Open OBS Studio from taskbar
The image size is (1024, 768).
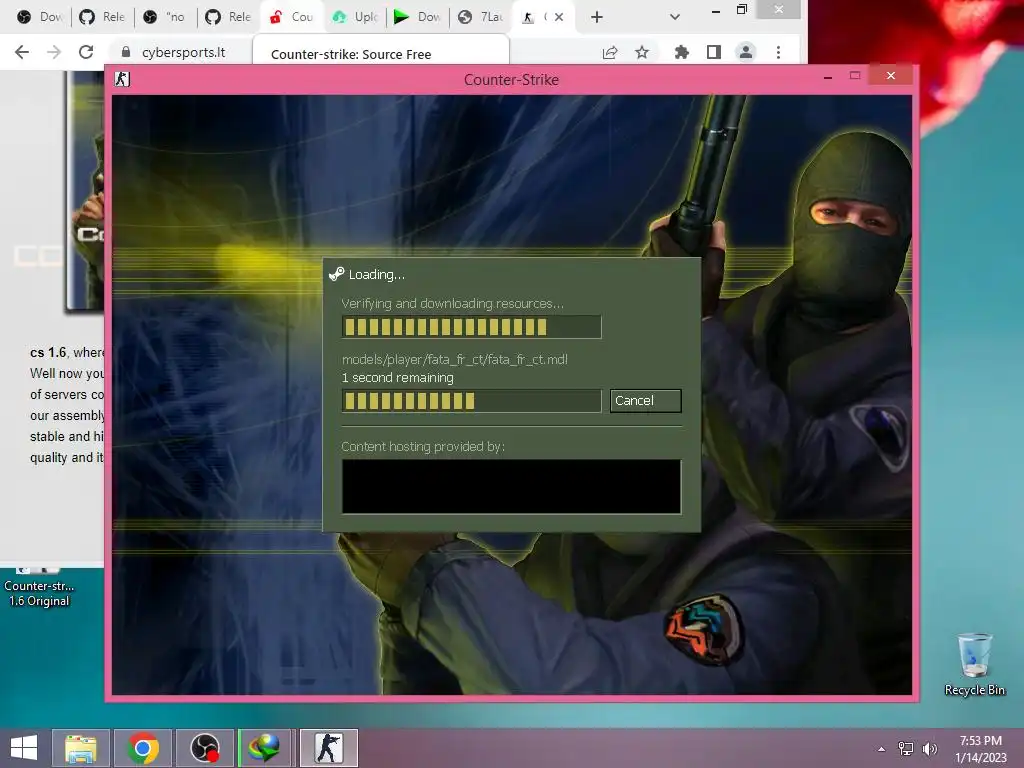pyautogui.click(x=205, y=748)
